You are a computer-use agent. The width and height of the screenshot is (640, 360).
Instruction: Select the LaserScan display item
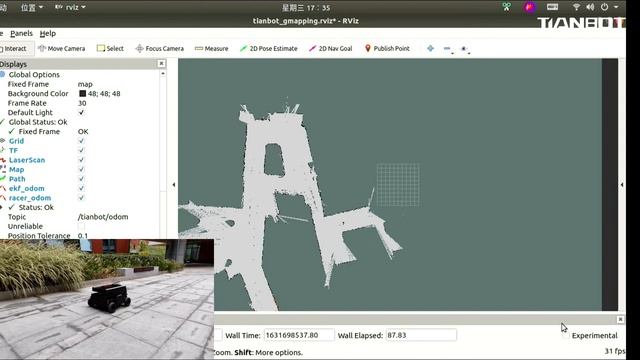(27, 160)
